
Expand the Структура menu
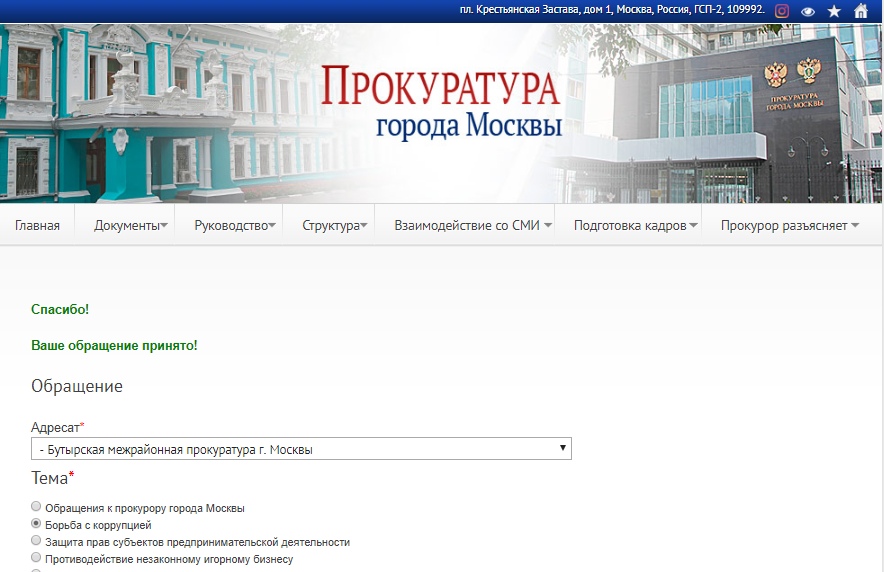pos(334,225)
